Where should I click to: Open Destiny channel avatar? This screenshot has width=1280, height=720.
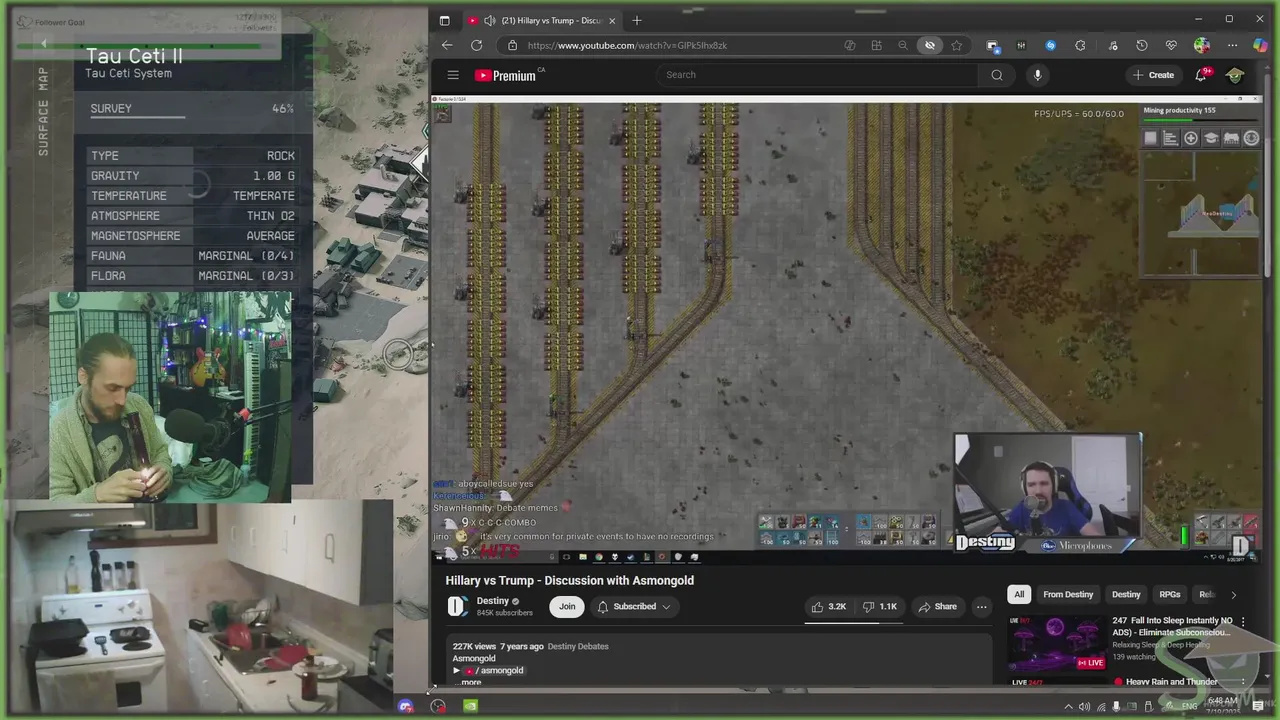[x=457, y=606]
